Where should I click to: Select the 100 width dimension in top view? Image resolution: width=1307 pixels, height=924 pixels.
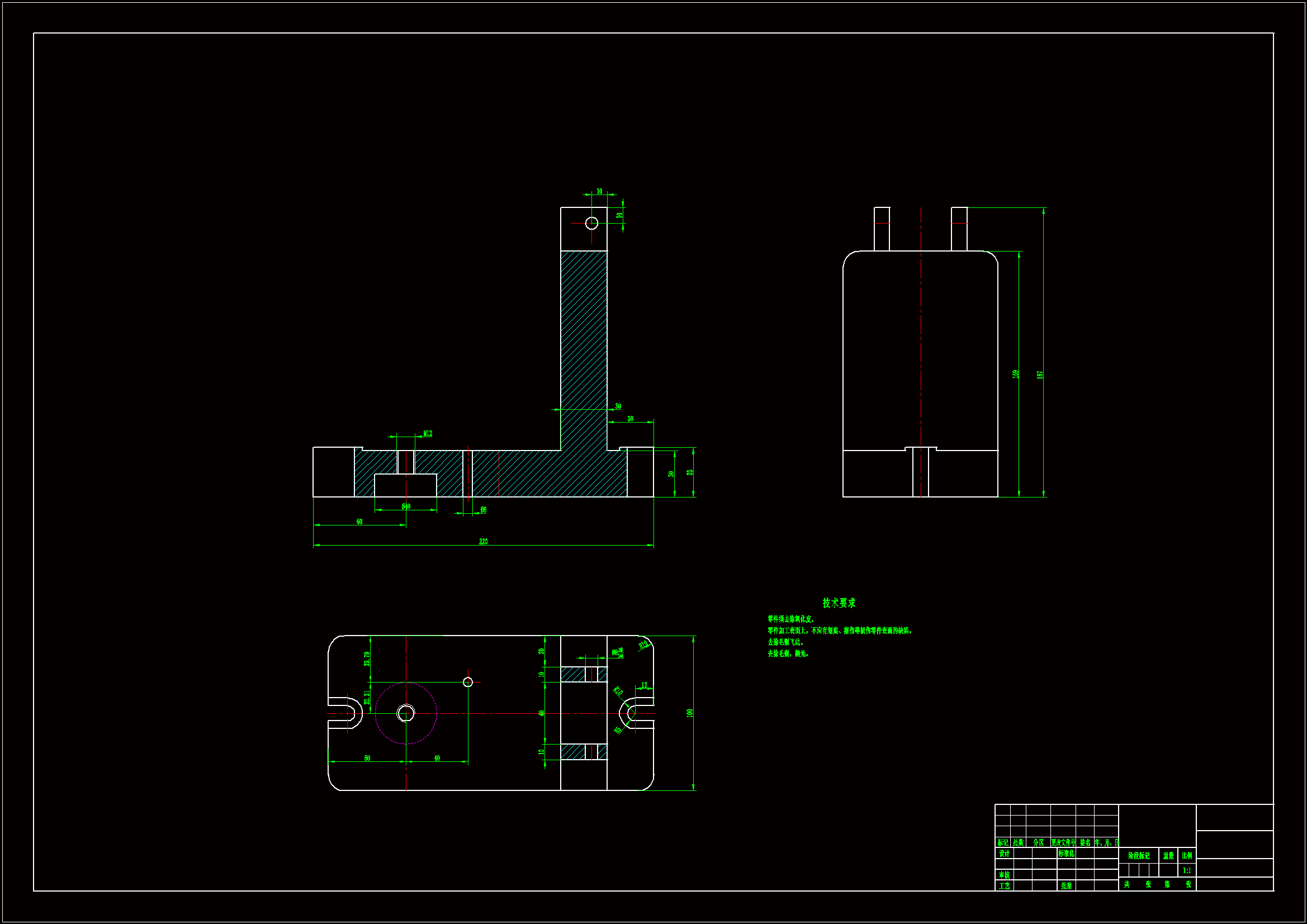(689, 713)
